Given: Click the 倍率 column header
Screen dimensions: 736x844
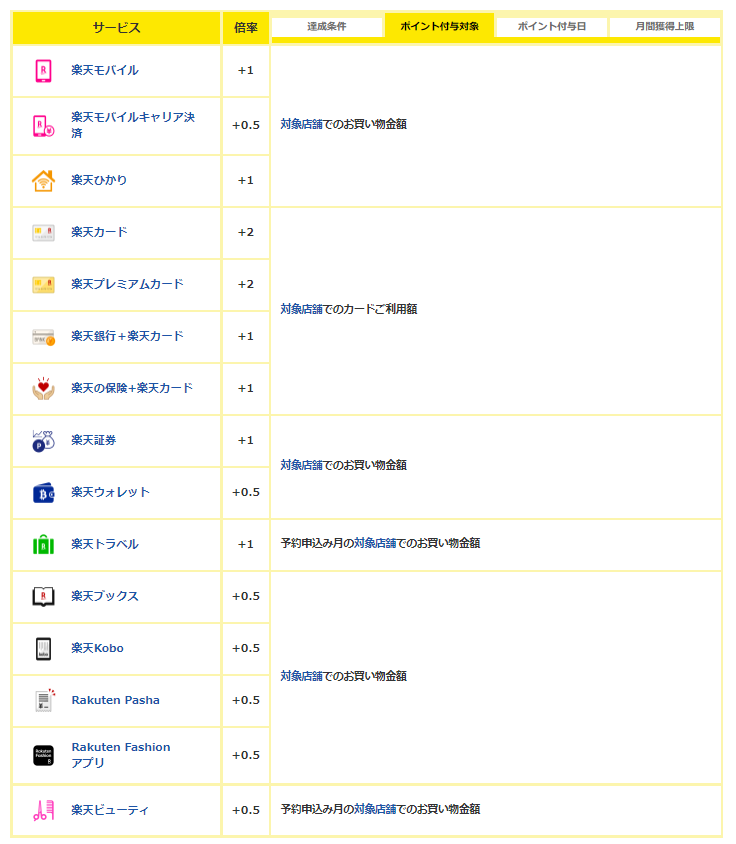Looking at the screenshot, I should tap(246, 27).
